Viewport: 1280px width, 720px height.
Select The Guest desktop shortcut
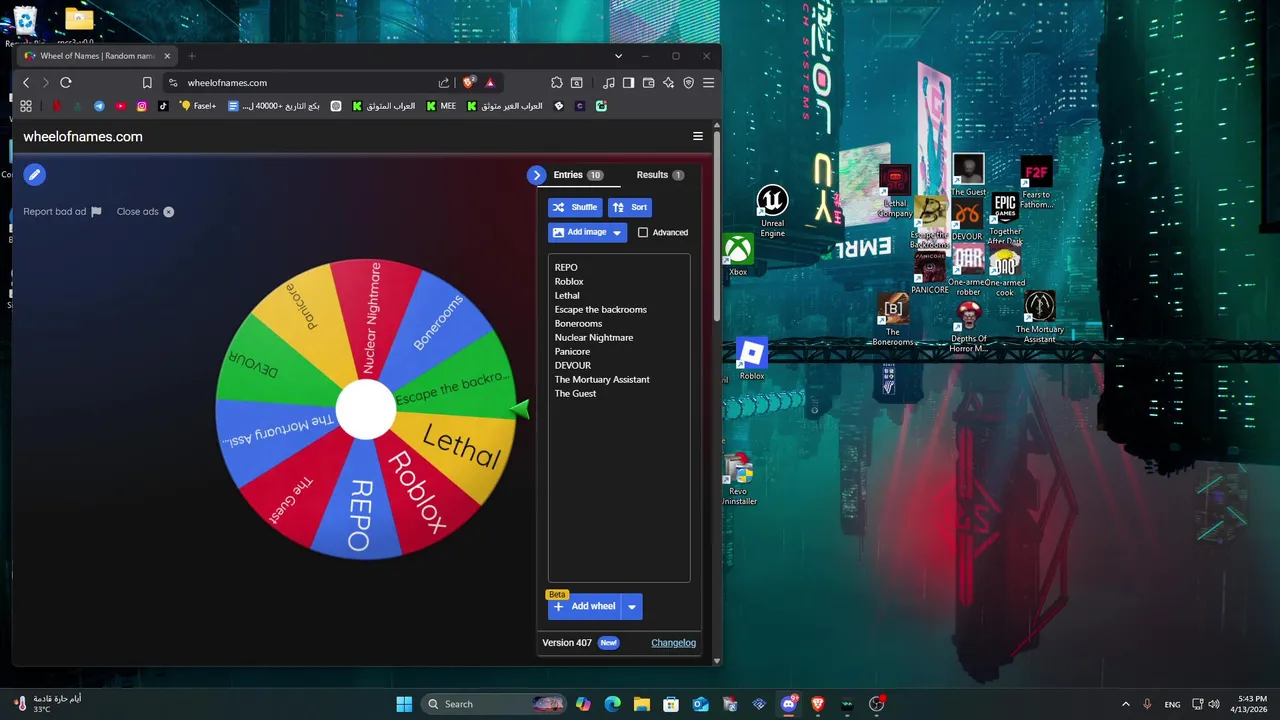pos(968,175)
